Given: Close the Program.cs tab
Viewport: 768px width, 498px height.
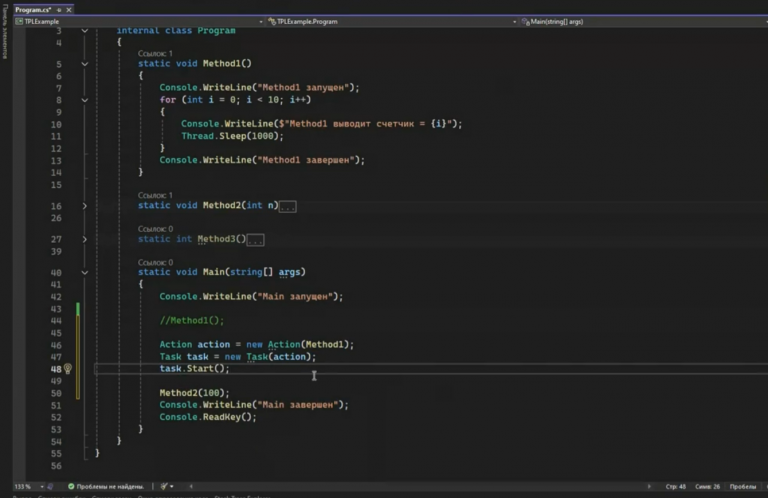Looking at the screenshot, I should pos(69,9).
